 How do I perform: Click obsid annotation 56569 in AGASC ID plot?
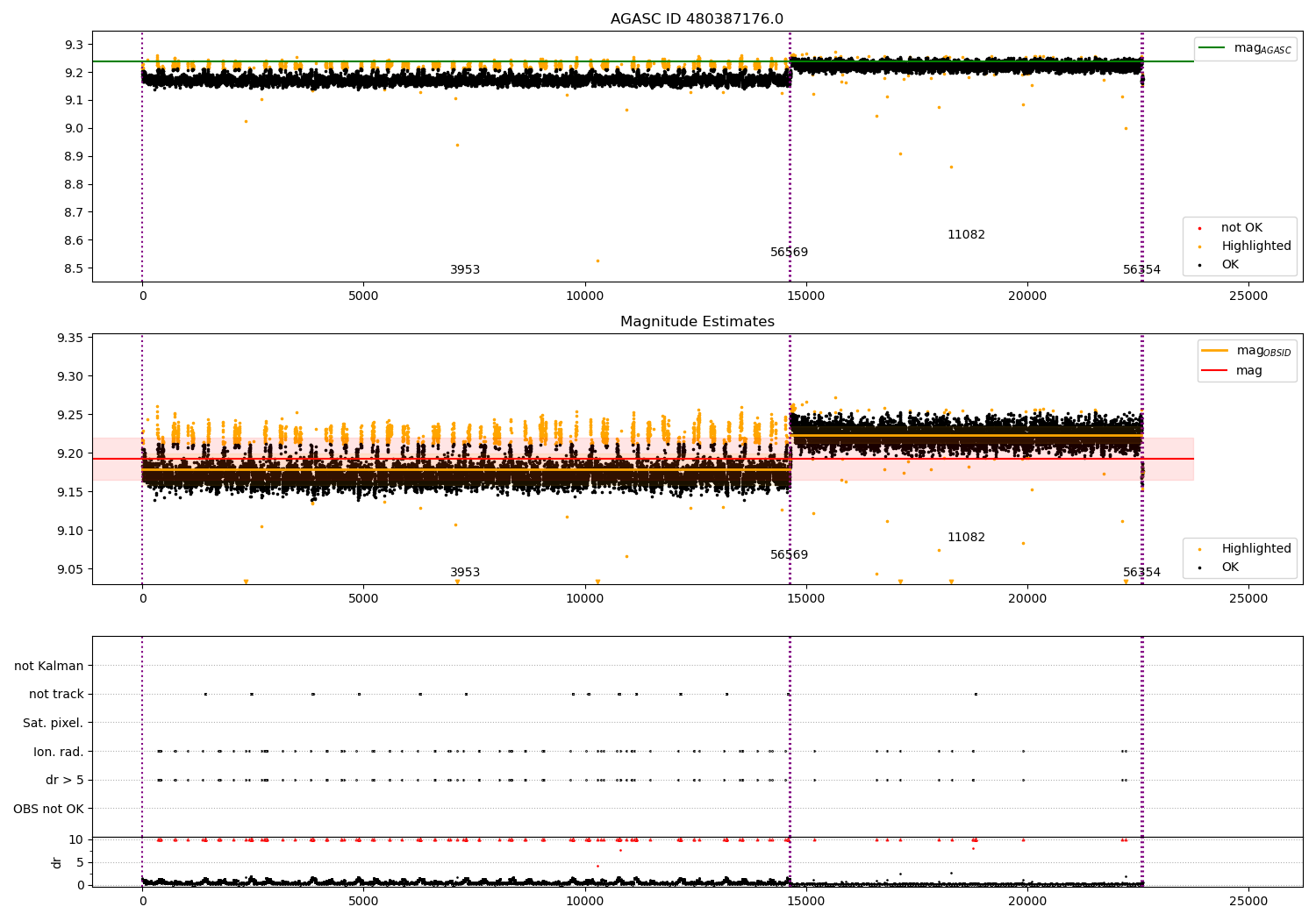(789, 253)
